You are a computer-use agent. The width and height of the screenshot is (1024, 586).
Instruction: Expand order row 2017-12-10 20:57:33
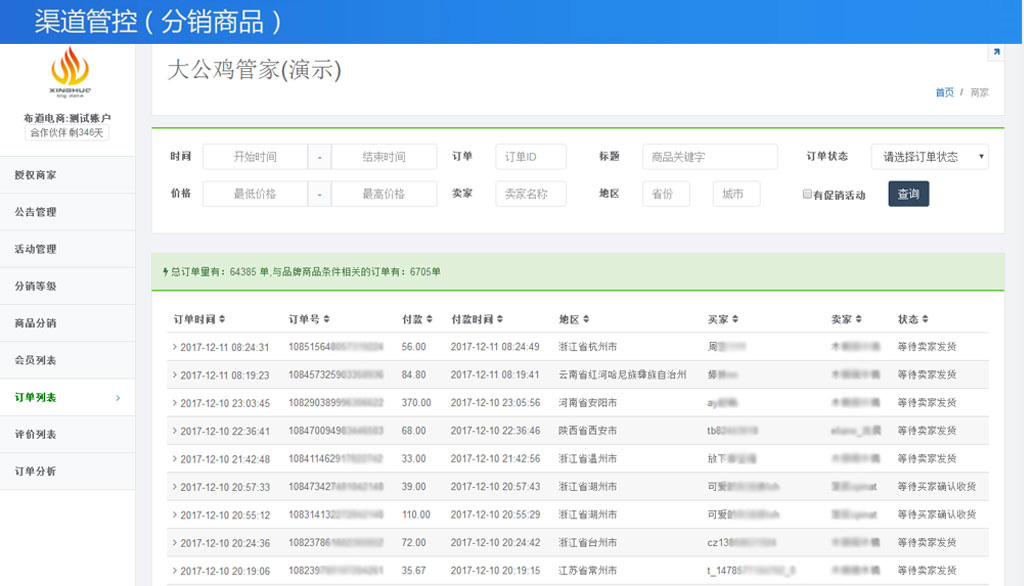click(174, 487)
